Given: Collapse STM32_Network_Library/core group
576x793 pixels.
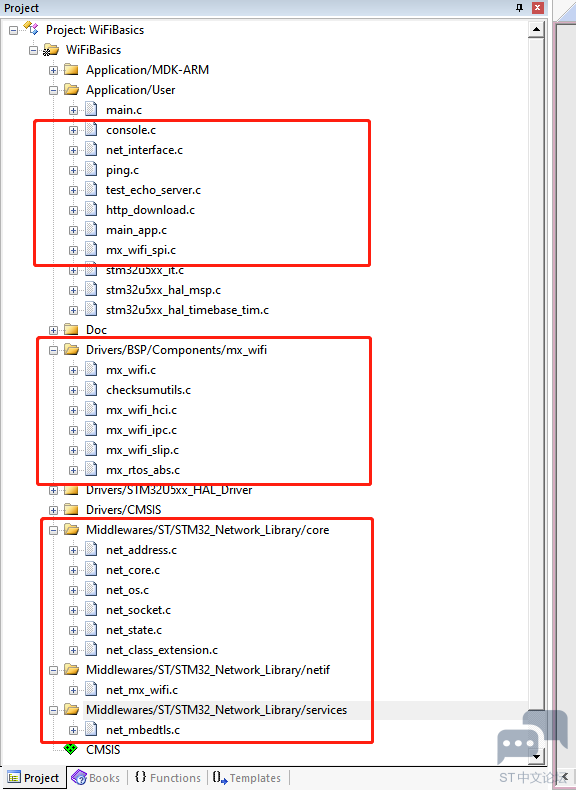Looking at the screenshot, I should (x=53, y=531).
